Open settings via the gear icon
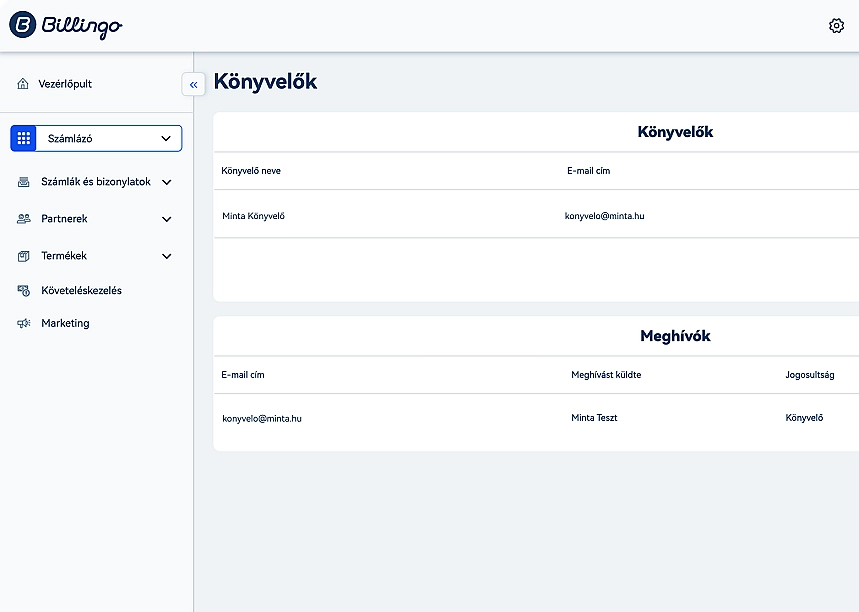The image size is (859, 612). coord(836,25)
